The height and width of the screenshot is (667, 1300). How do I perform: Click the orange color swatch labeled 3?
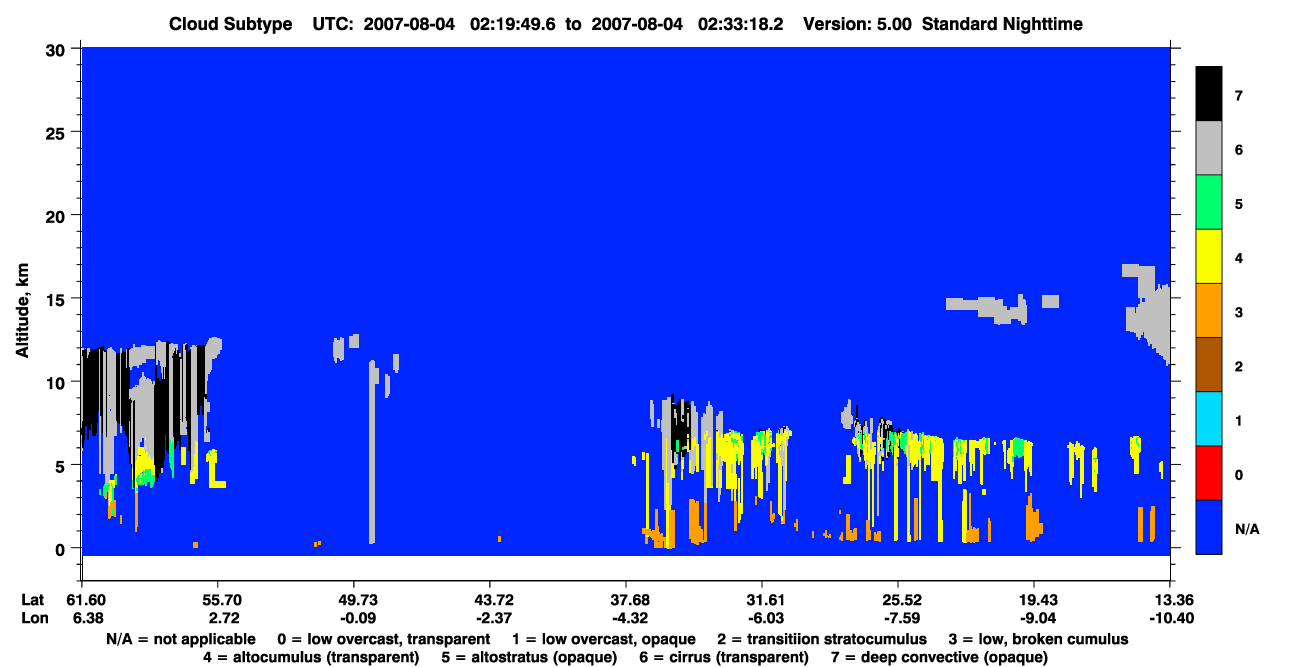click(x=1209, y=311)
